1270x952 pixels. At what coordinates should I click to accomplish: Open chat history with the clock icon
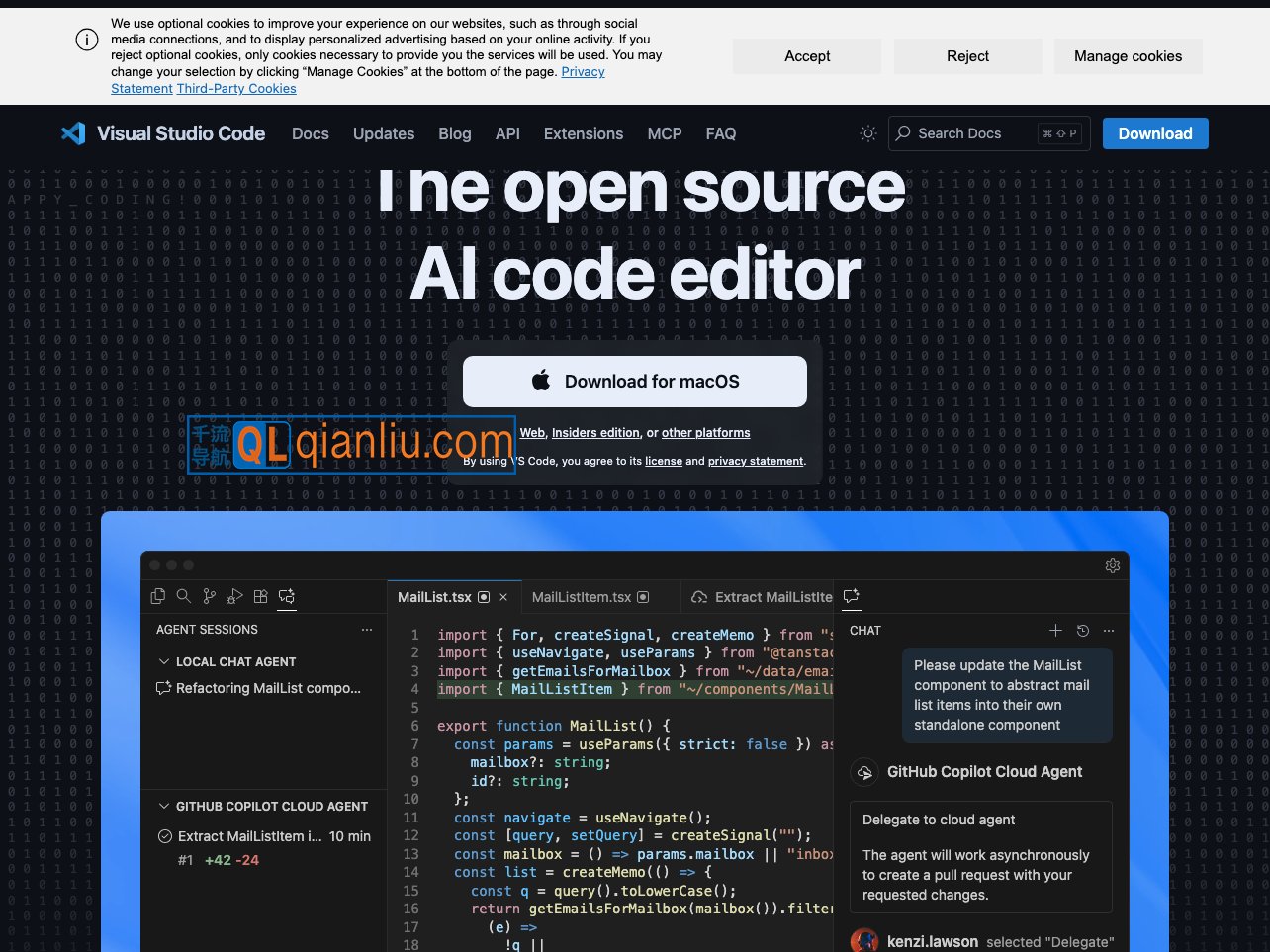pyautogui.click(x=1082, y=630)
